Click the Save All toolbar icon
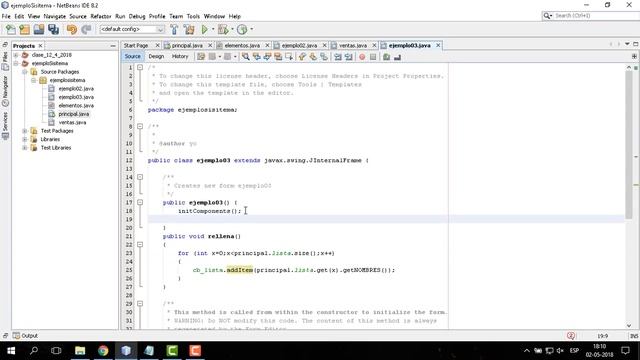The height and width of the screenshot is (360, 640). [53, 29]
